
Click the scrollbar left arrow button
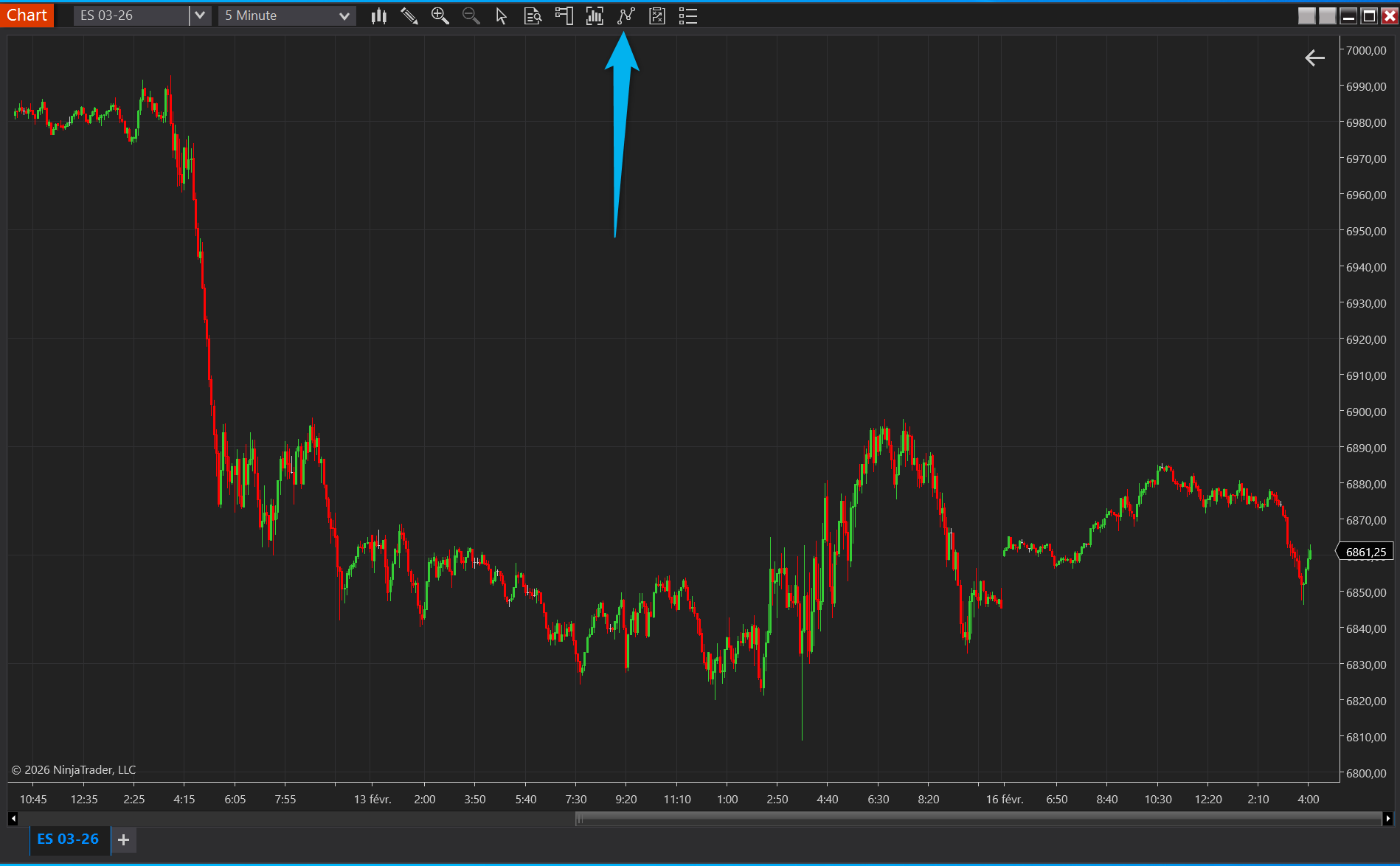(x=13, y=818)
